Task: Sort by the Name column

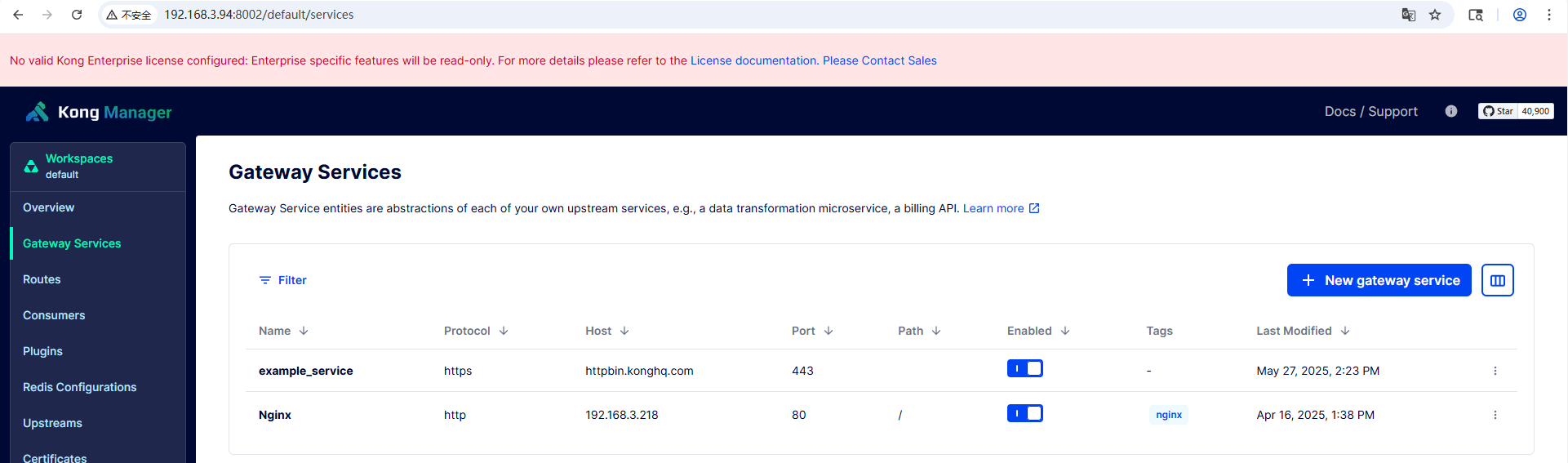Action: (x=283, y=331)
